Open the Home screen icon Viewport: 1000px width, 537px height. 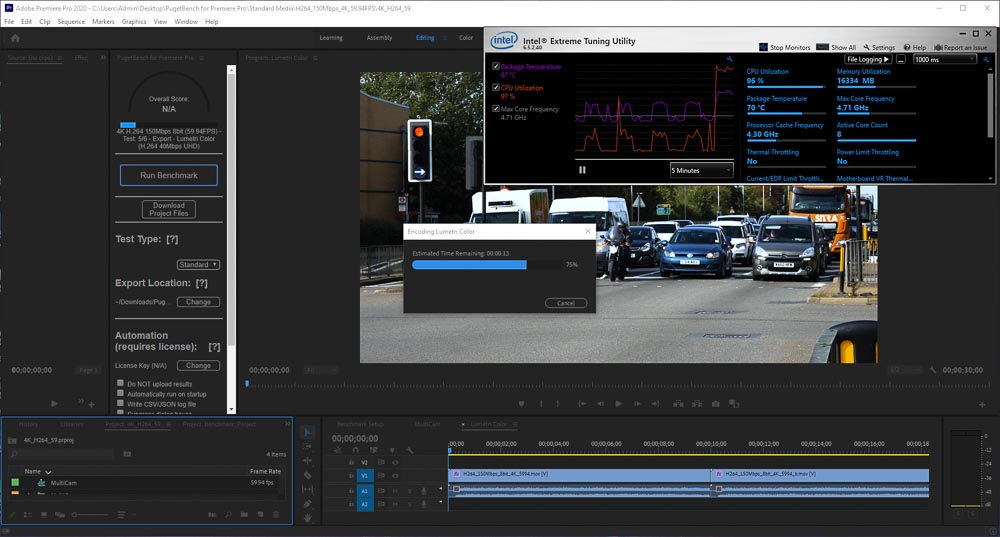(x=15, y=38)
